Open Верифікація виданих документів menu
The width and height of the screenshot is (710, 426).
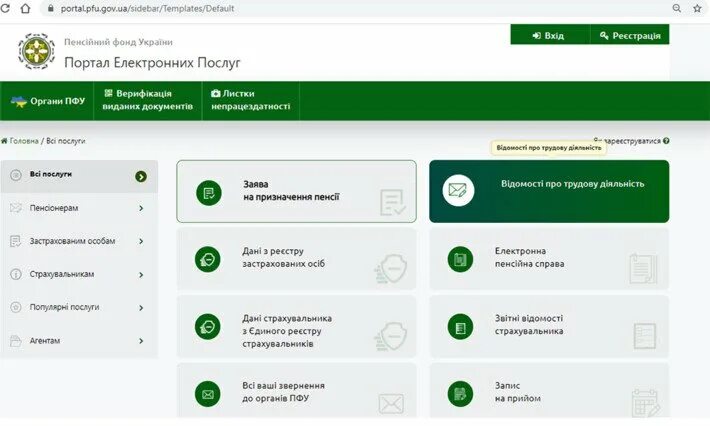(x=148, y=100)
